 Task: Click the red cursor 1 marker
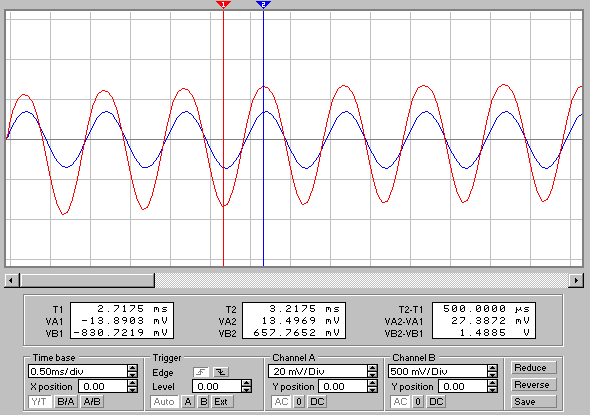click(224, 5)
